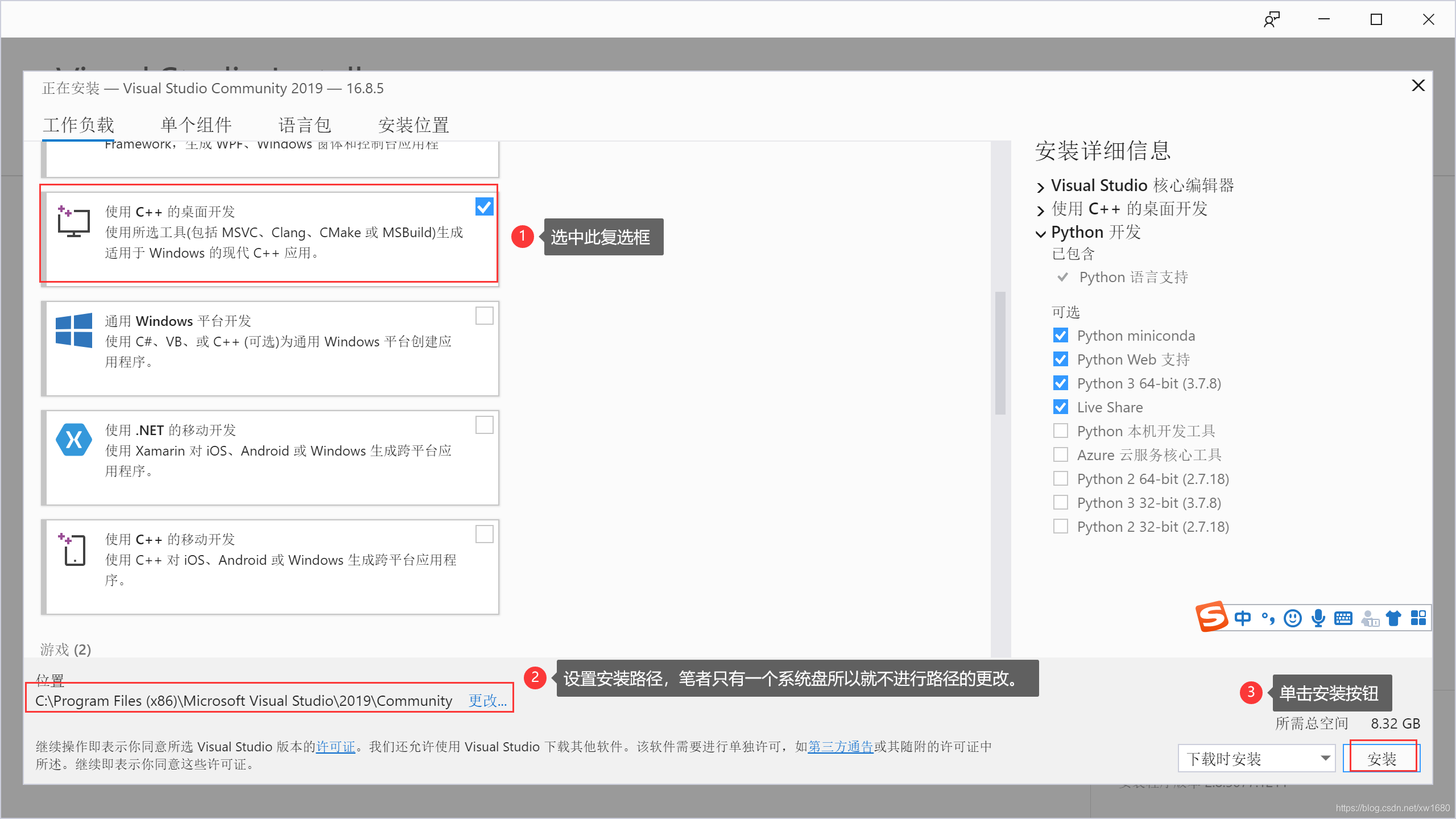Check the 使用 C++ 的移动开发 workload checkbox
This screenshot has width=1456, height=819.
(x=485, y=534)
